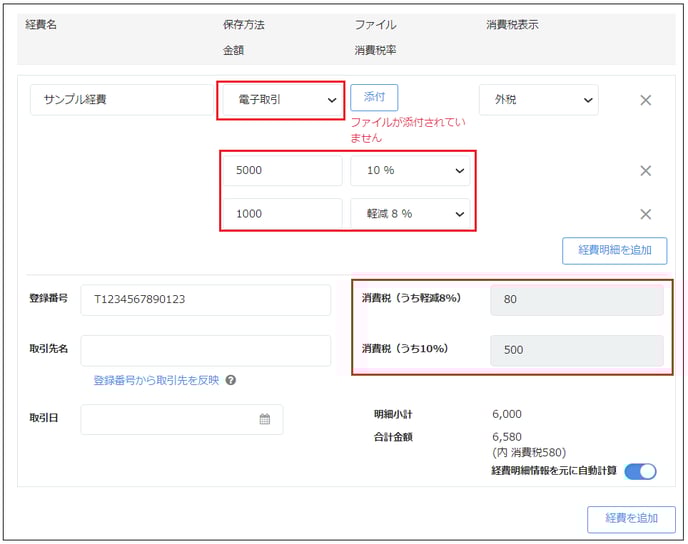This screenshot has height=544, width=688.
Task: Open the 電子取引 storage method dropdown
Action: (283, 100)
